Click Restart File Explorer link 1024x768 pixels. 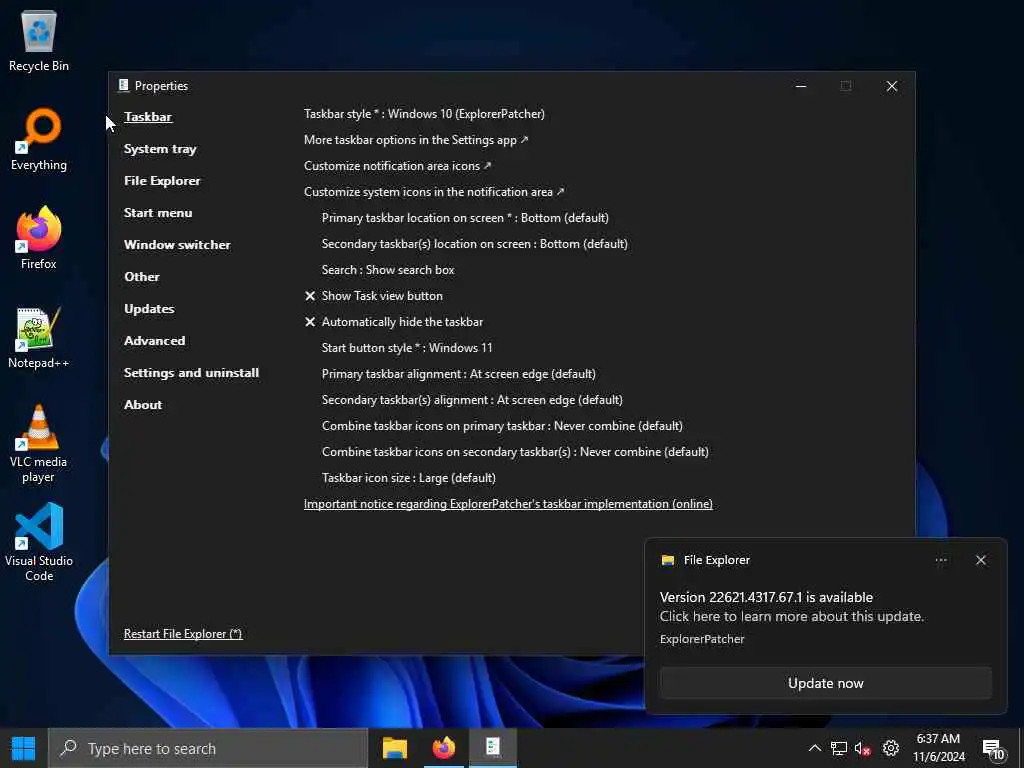click(183, 634)
